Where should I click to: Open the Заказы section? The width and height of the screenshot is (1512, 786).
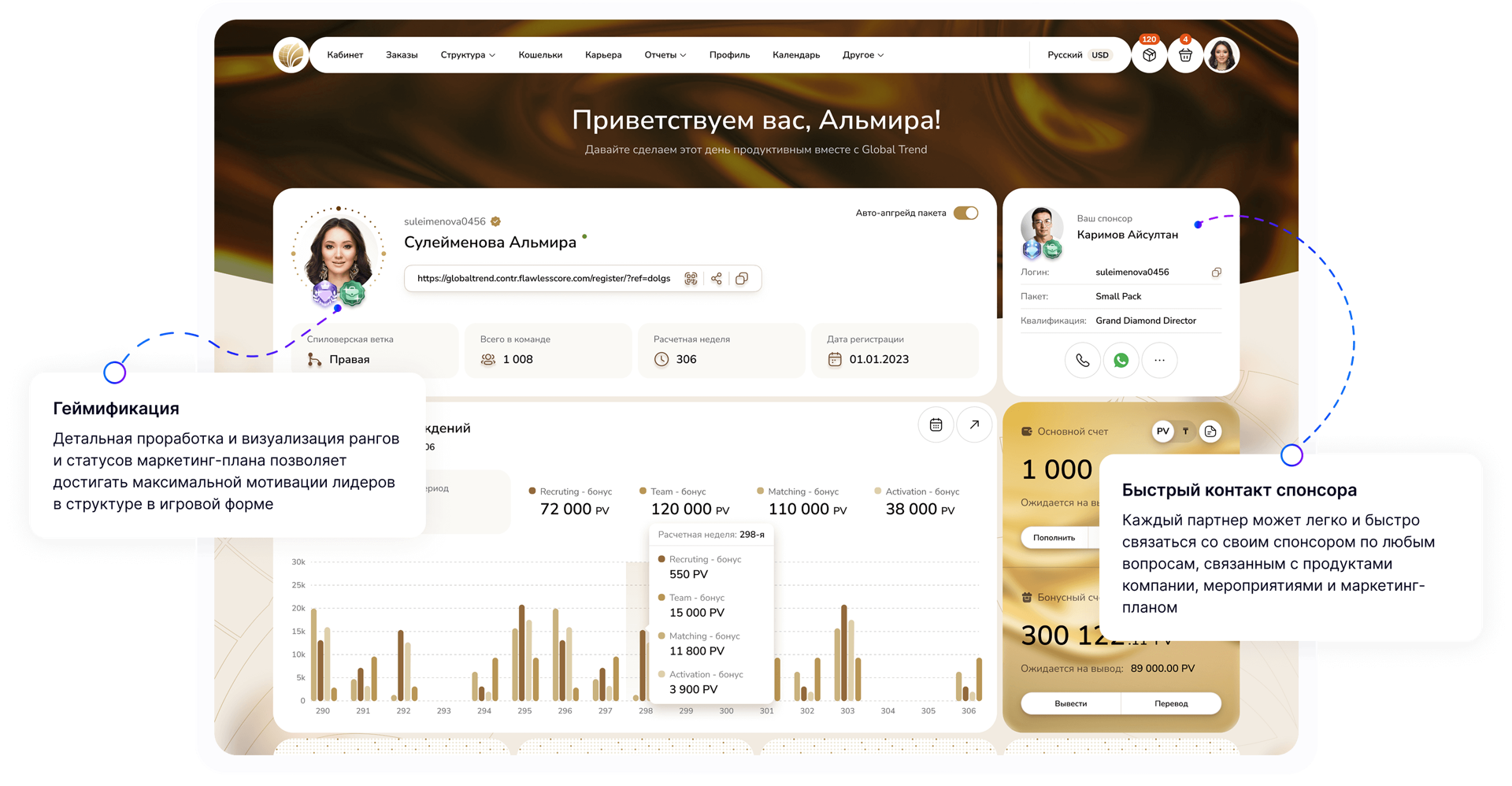[402, 55]
